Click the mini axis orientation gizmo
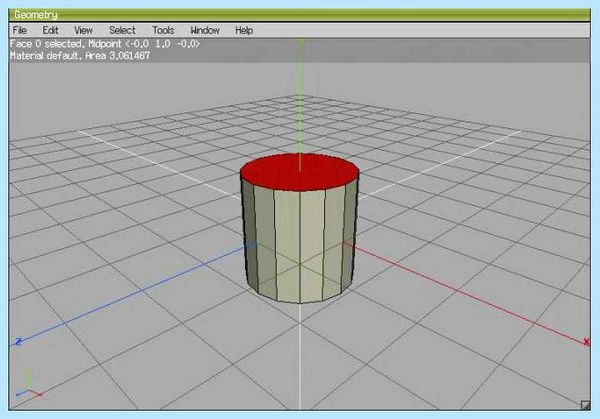The image size is (600, 419). (29, 385)
